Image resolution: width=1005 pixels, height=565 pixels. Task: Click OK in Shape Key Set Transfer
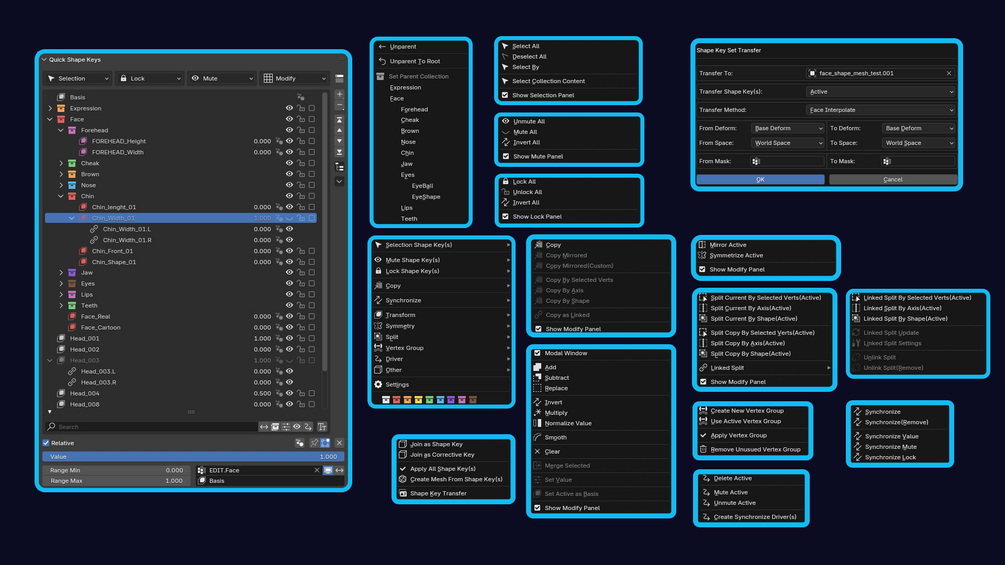[x=760, y=179]
